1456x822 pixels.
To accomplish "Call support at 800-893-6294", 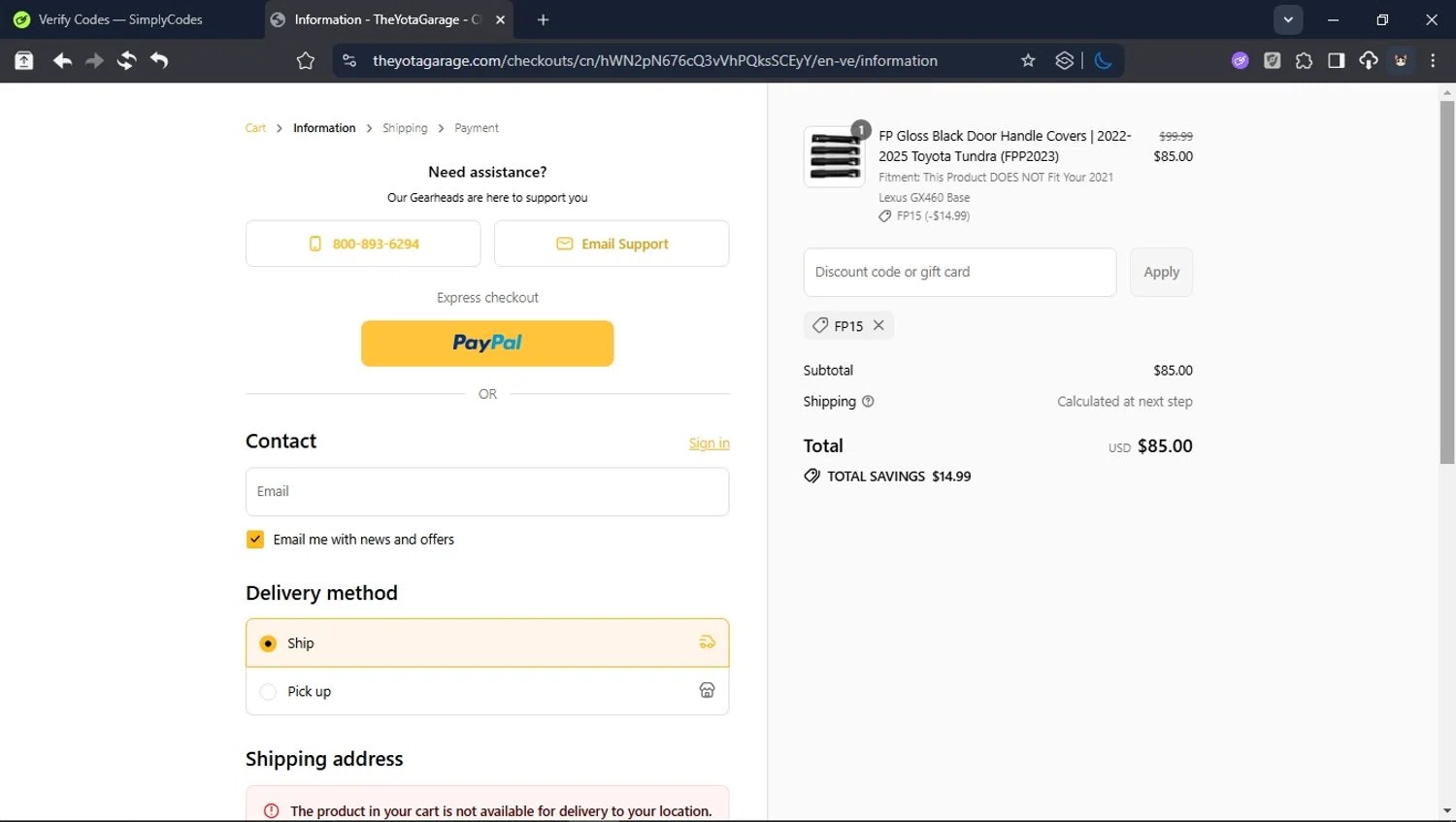I will pyautogui.click(x=363, y=244).
